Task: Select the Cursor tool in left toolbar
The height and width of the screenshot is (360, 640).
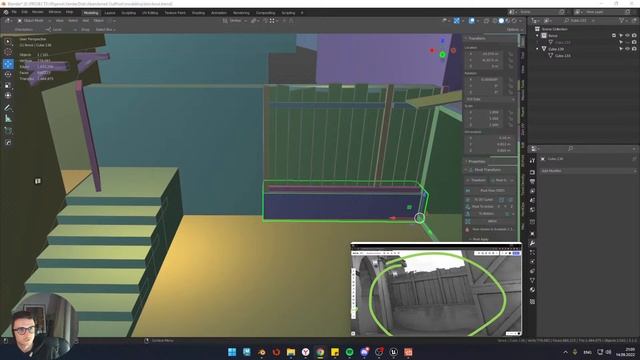Action: click(x=8, y=52)
